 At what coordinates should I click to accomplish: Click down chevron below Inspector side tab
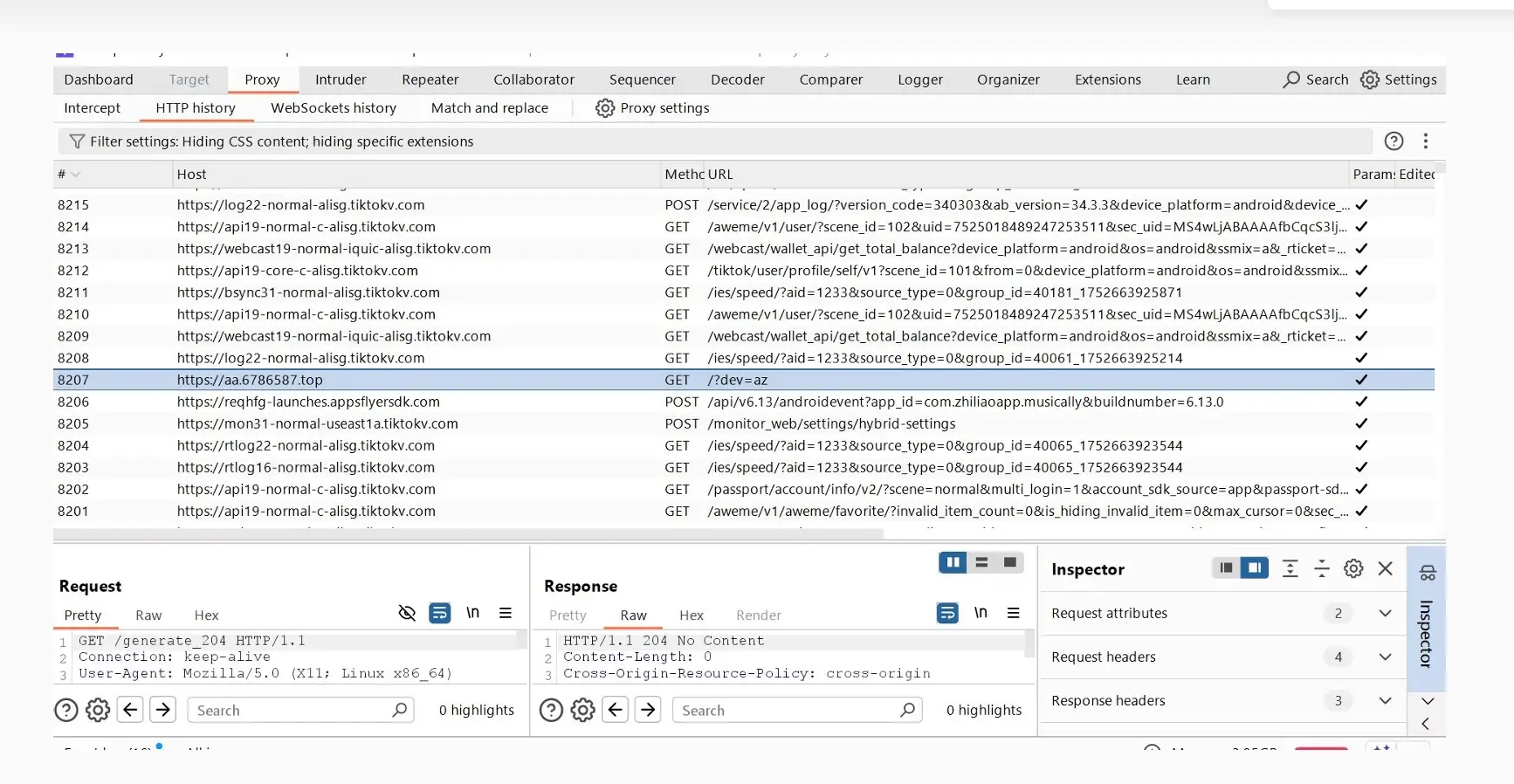coord(1428,701)
